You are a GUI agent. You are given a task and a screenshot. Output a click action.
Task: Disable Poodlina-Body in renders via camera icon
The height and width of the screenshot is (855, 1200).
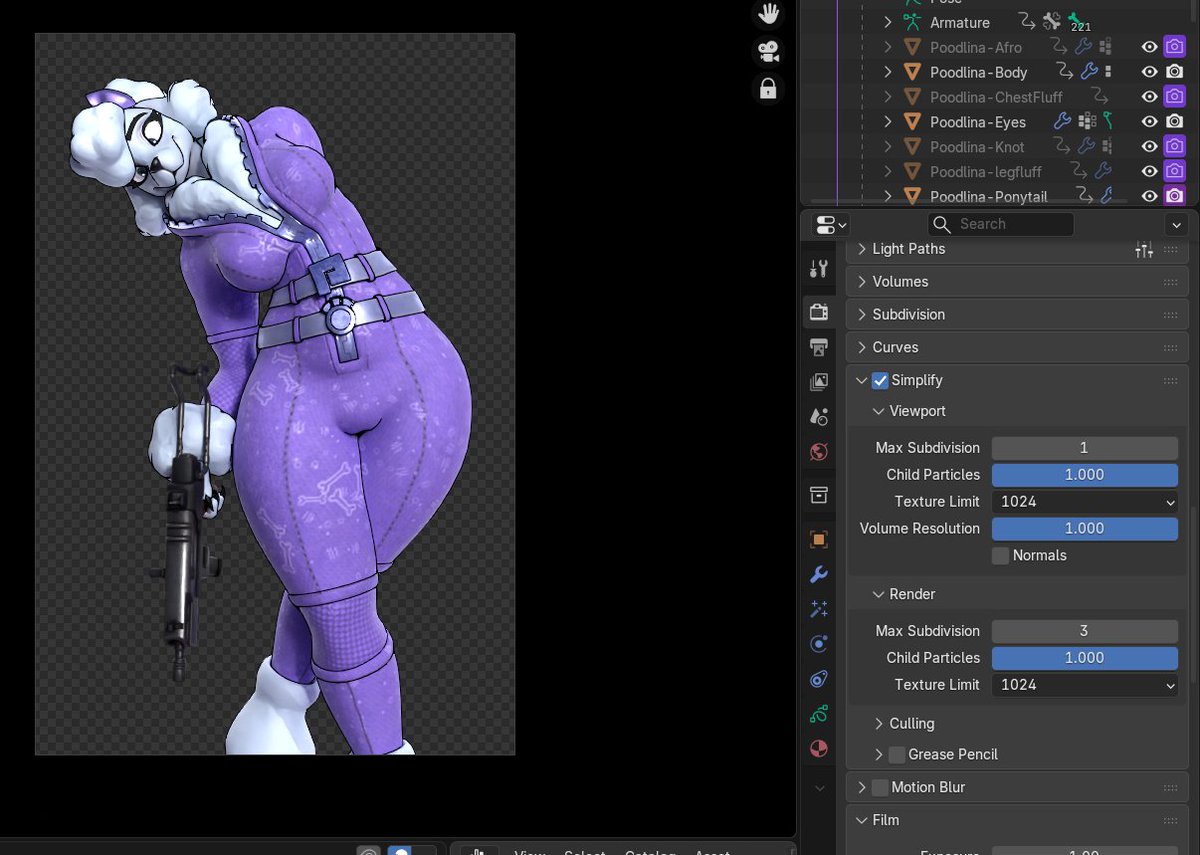1175,72
